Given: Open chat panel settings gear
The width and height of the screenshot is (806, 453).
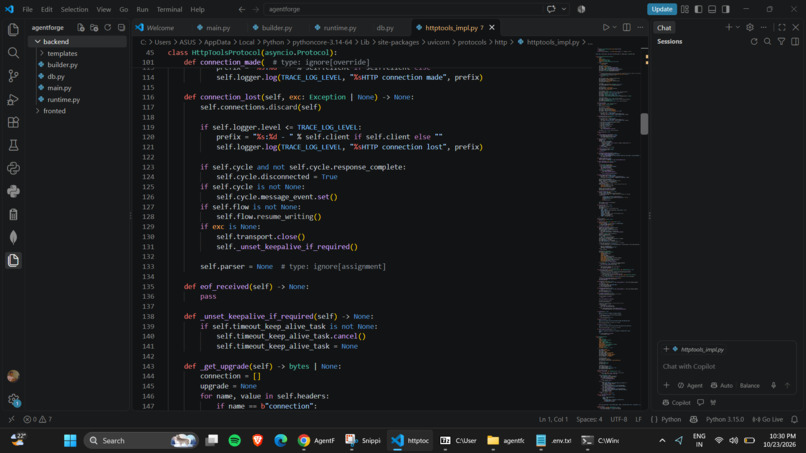Looking at the screenshot, I should coord(750,27).
